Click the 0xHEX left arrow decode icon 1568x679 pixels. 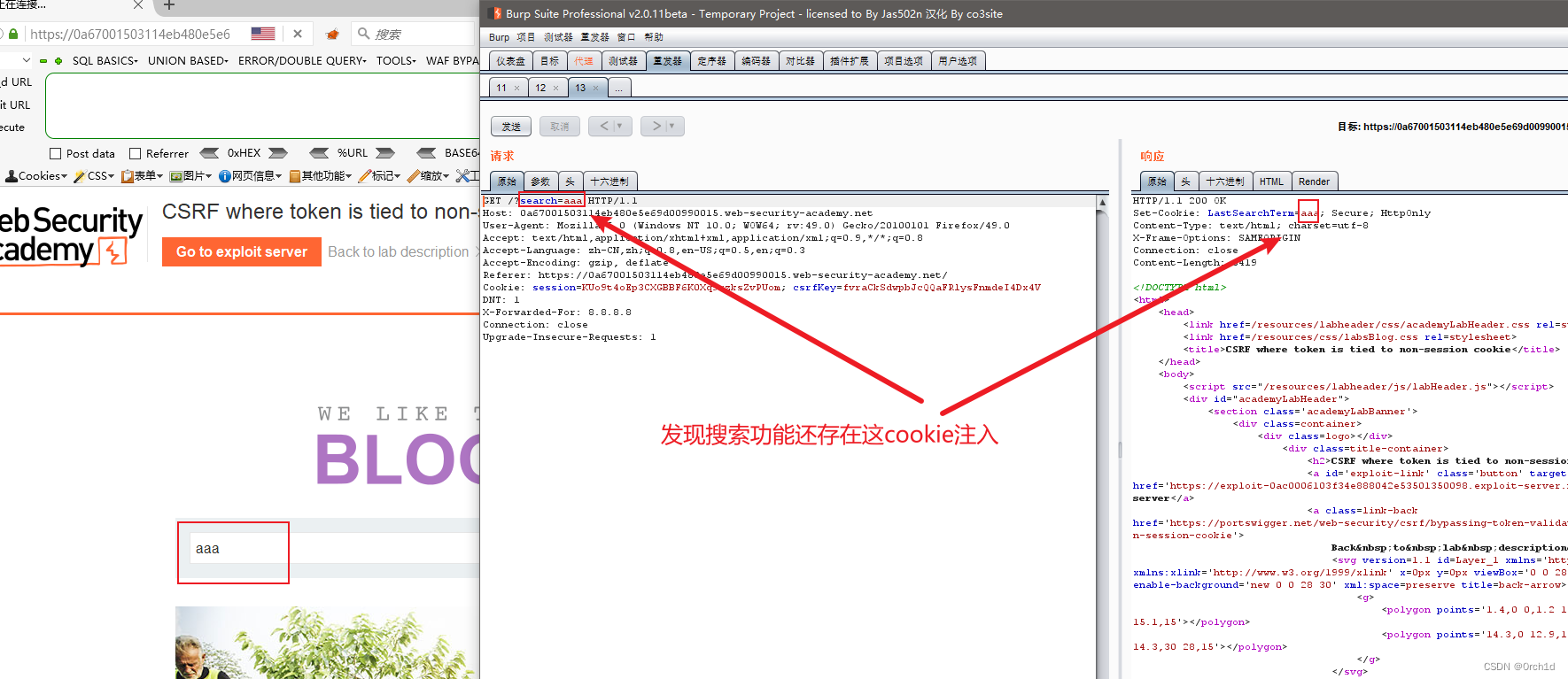[x=209, y=153]
